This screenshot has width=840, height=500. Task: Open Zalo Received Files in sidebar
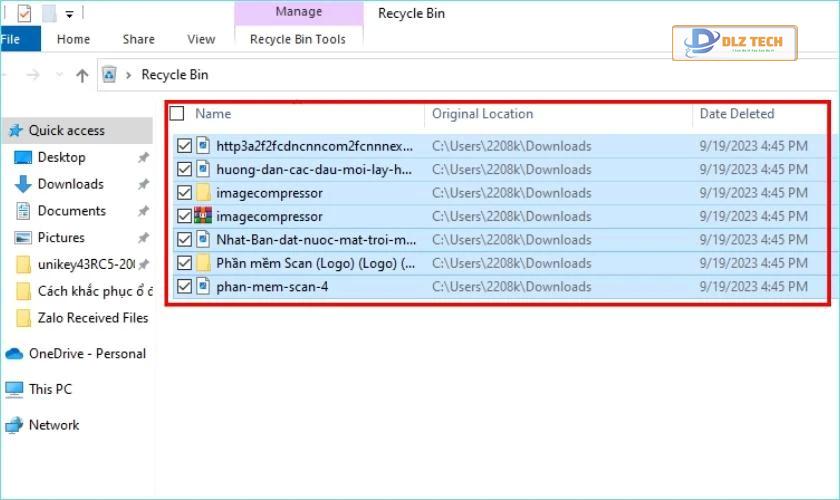coord(93,318)
